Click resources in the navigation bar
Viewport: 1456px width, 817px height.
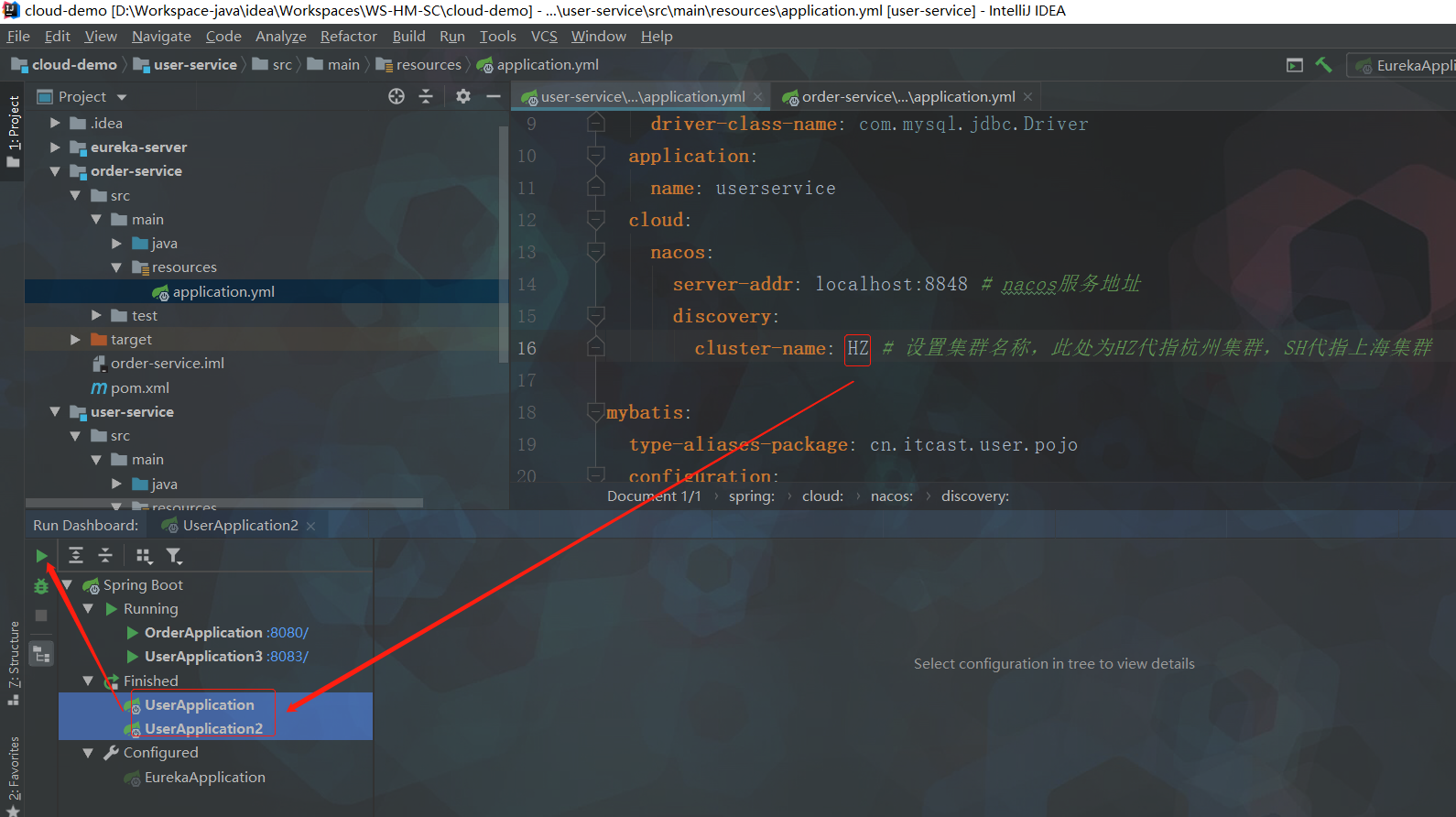click(429, 65)
